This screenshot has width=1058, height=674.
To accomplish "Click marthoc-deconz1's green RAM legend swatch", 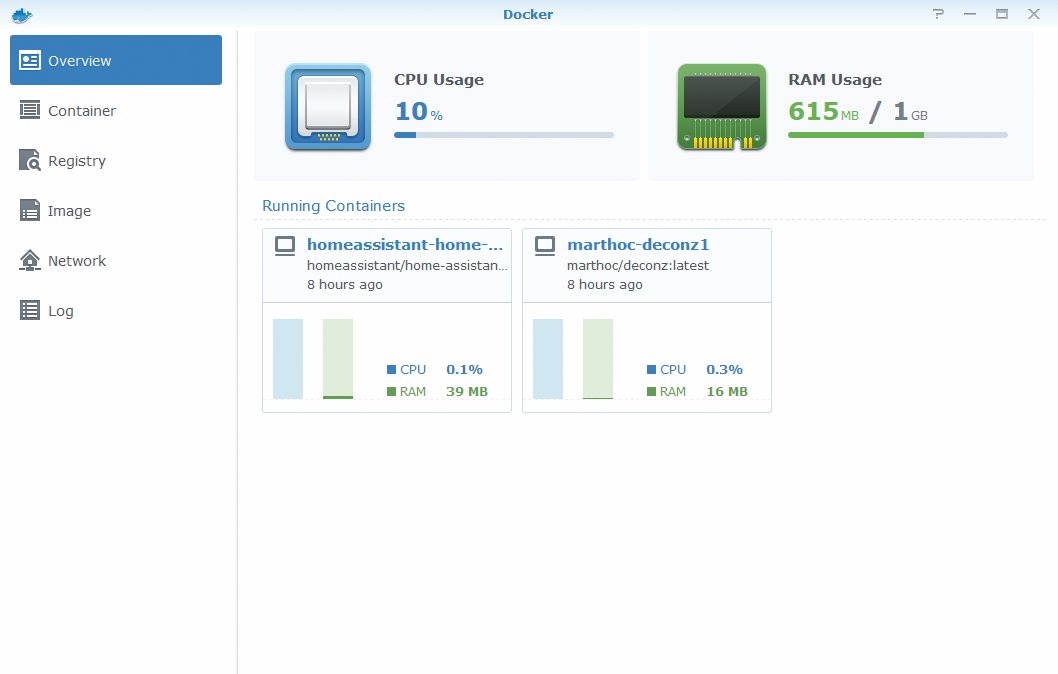I will tap(651, 391).
